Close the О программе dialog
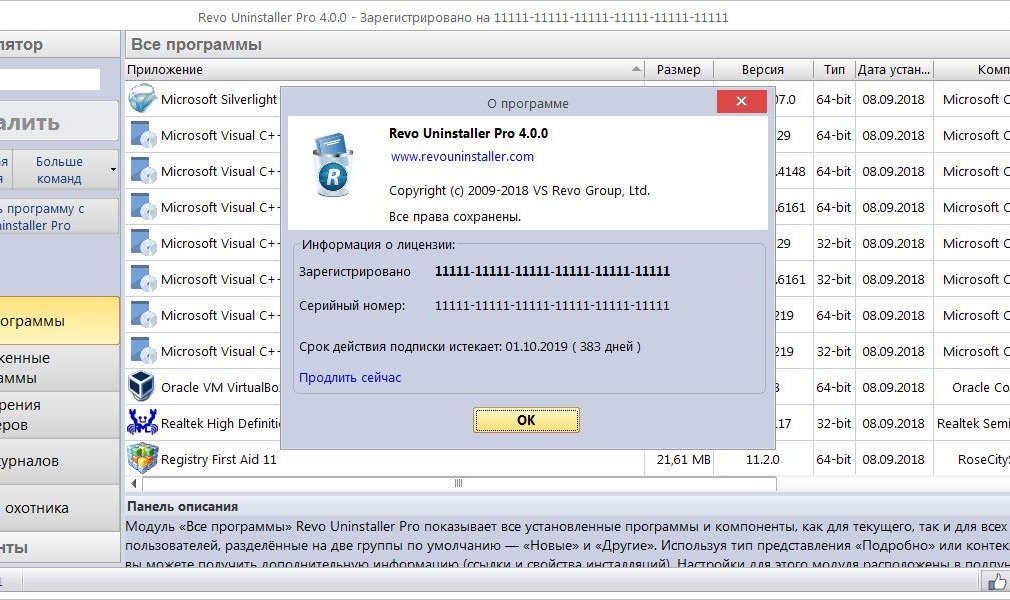 tap(741, 101)
